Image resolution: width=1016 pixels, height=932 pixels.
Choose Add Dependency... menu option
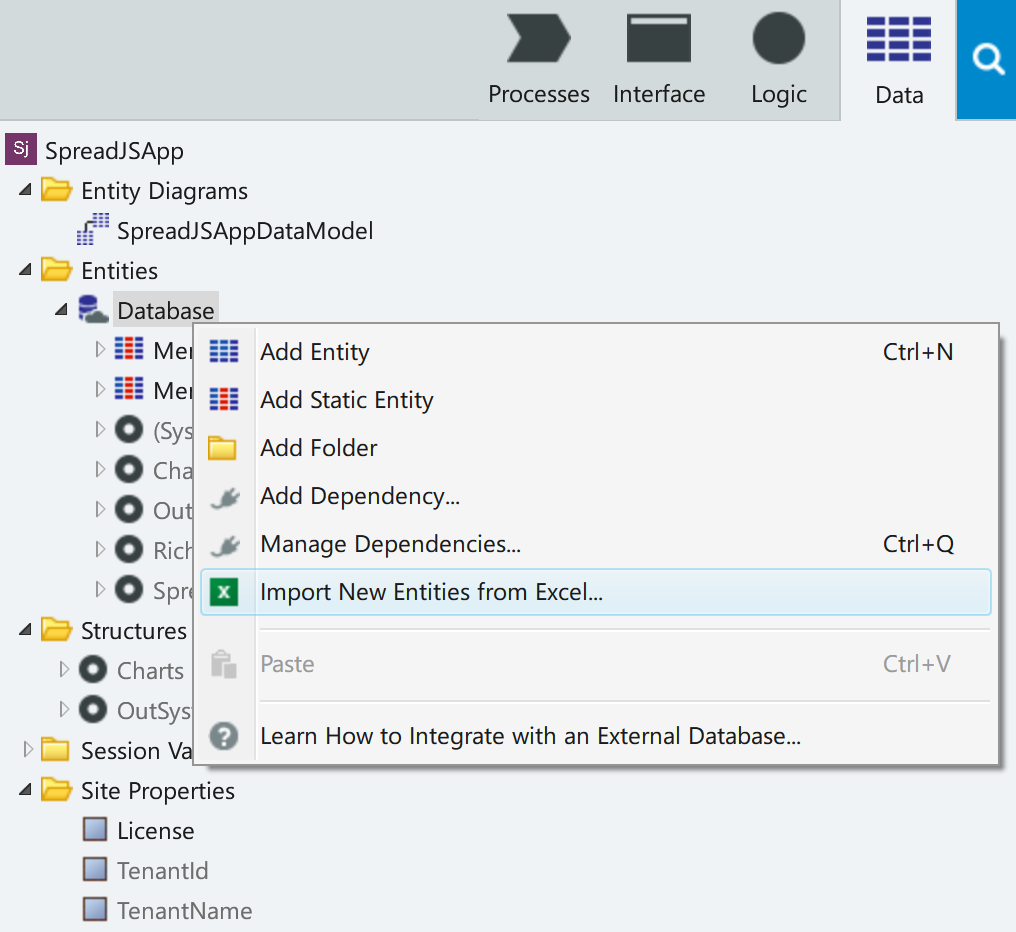595,496
